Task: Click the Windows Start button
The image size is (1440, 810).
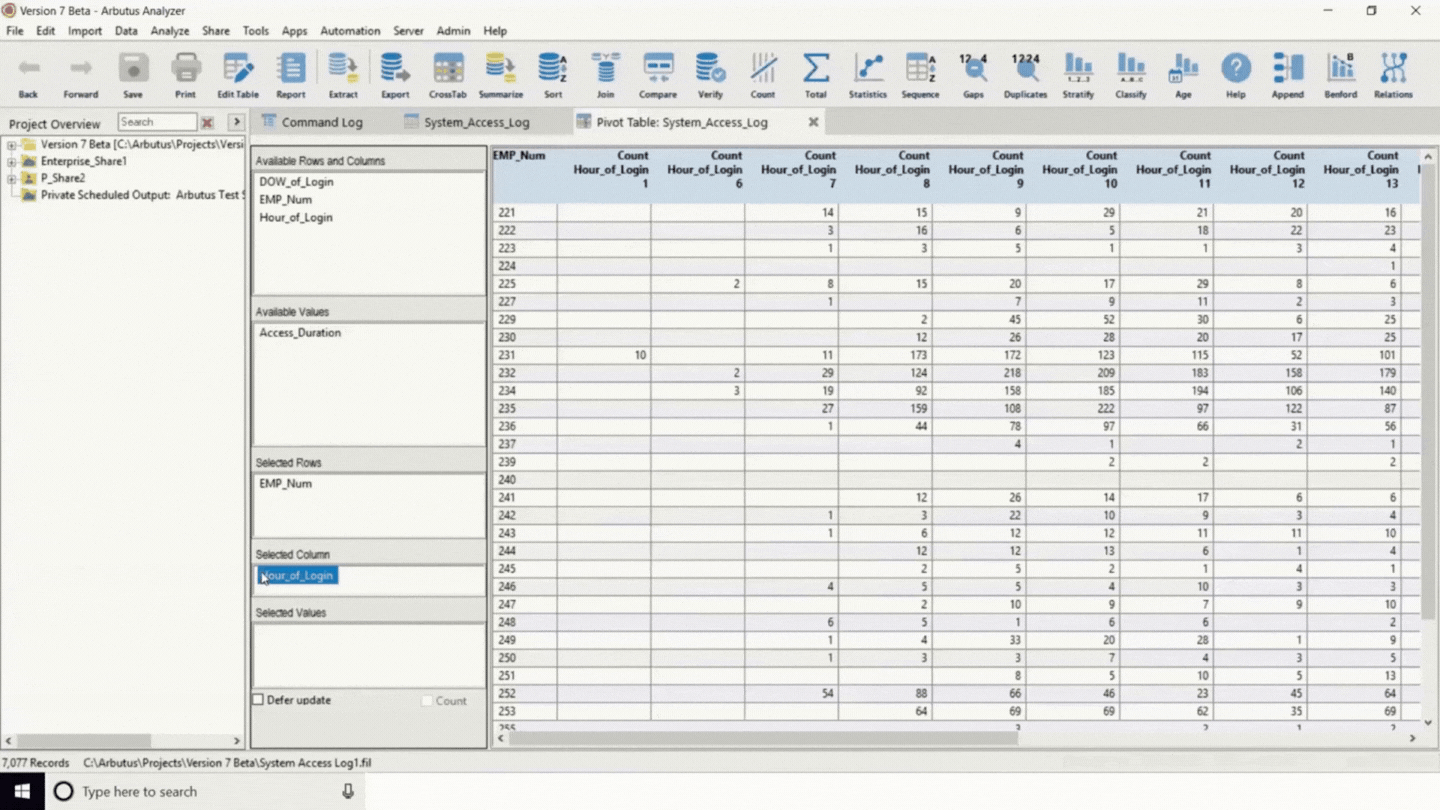Action: coord(21,791)
